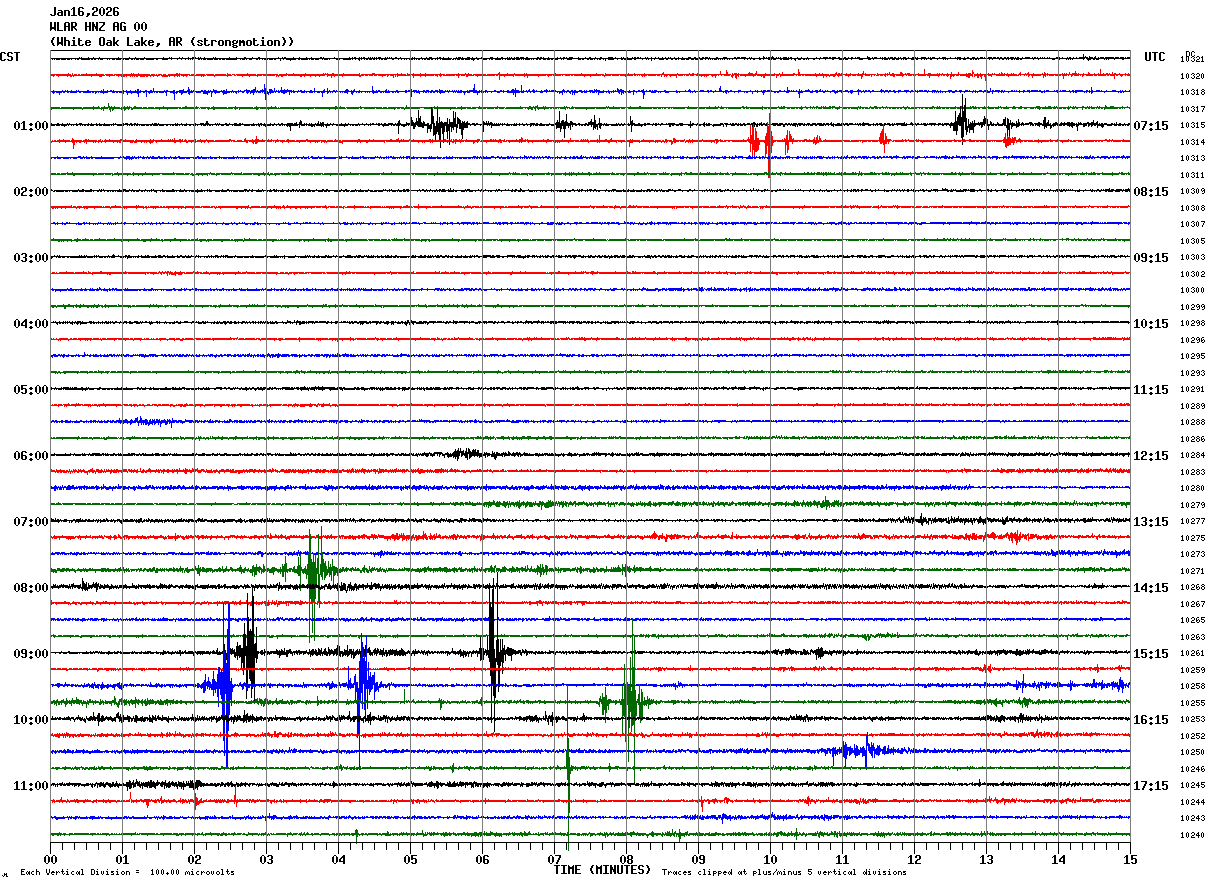The image size is (1210, 886).
Task: Click the 10321 count value at top right
Action: click(x=1191, y=60)
